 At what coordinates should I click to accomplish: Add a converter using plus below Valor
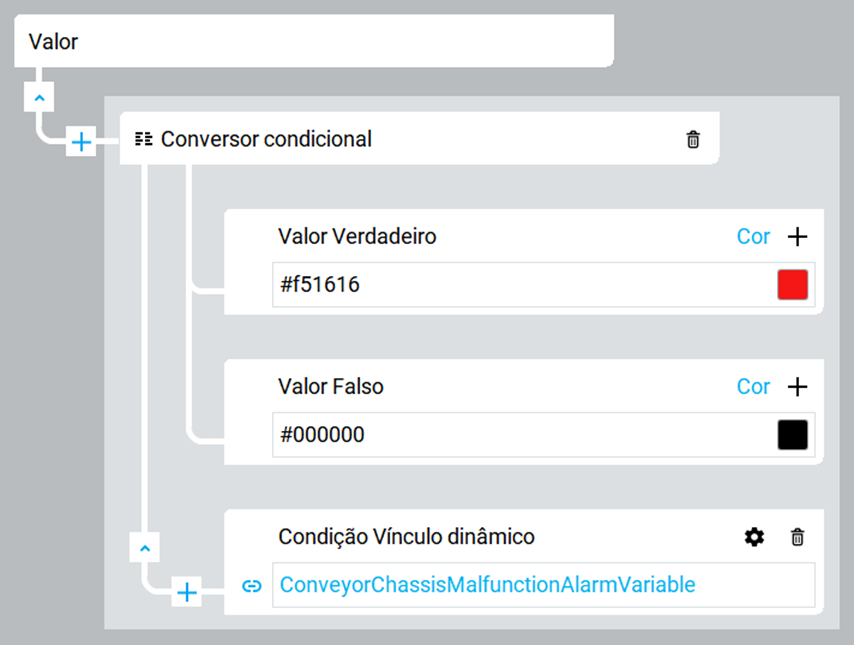[81, 143]
